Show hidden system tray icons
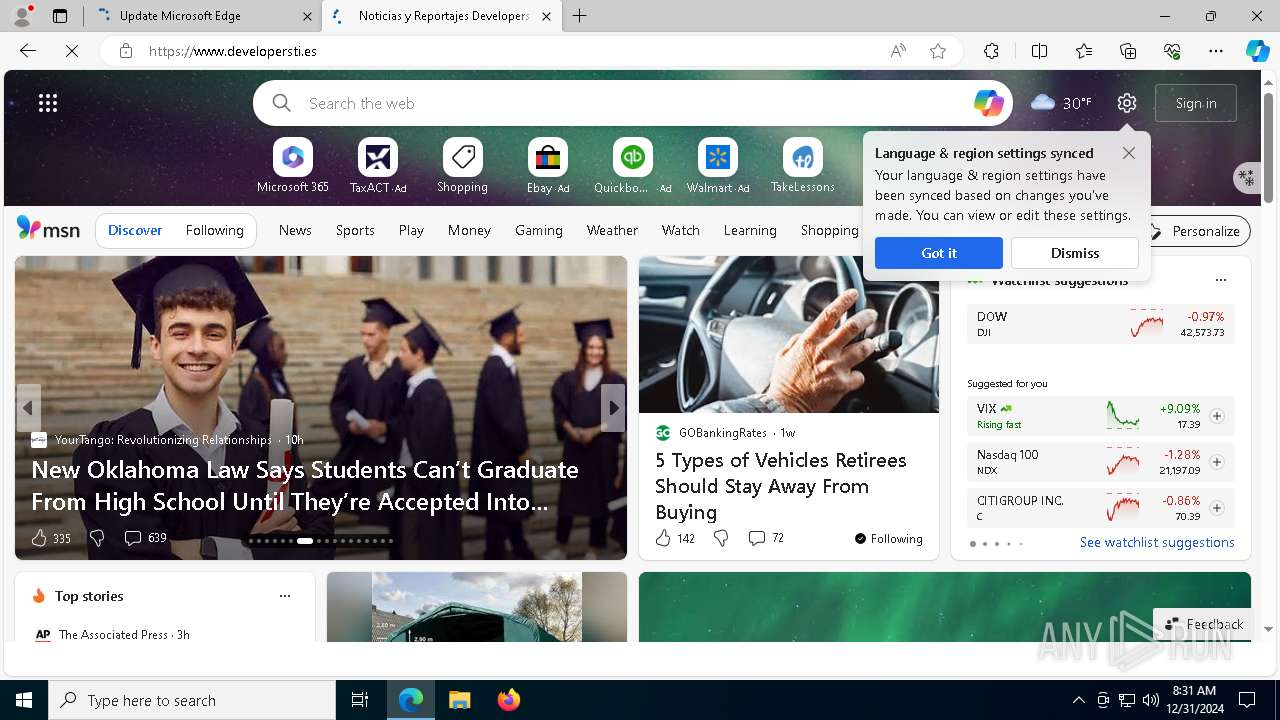1280x720 pixels. click(1078, 700)
